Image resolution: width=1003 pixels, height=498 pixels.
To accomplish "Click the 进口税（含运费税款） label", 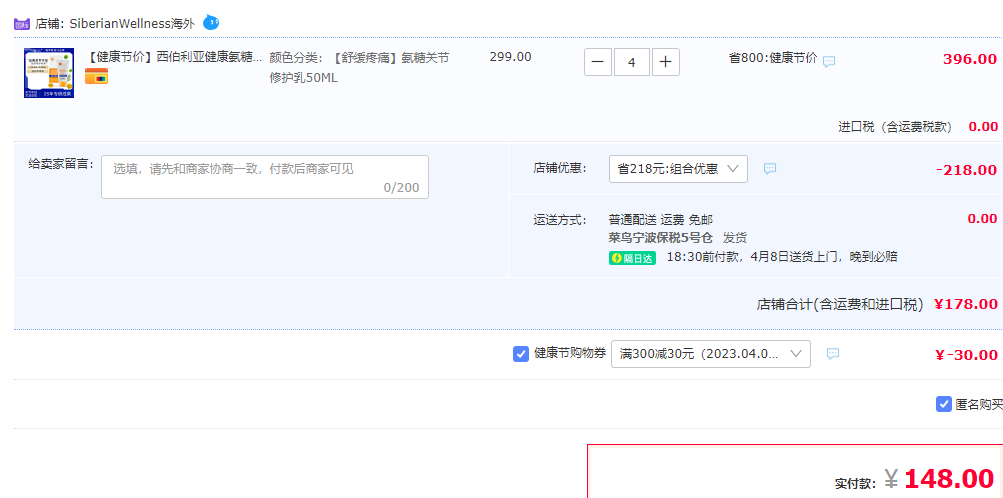I will [895, 127].
